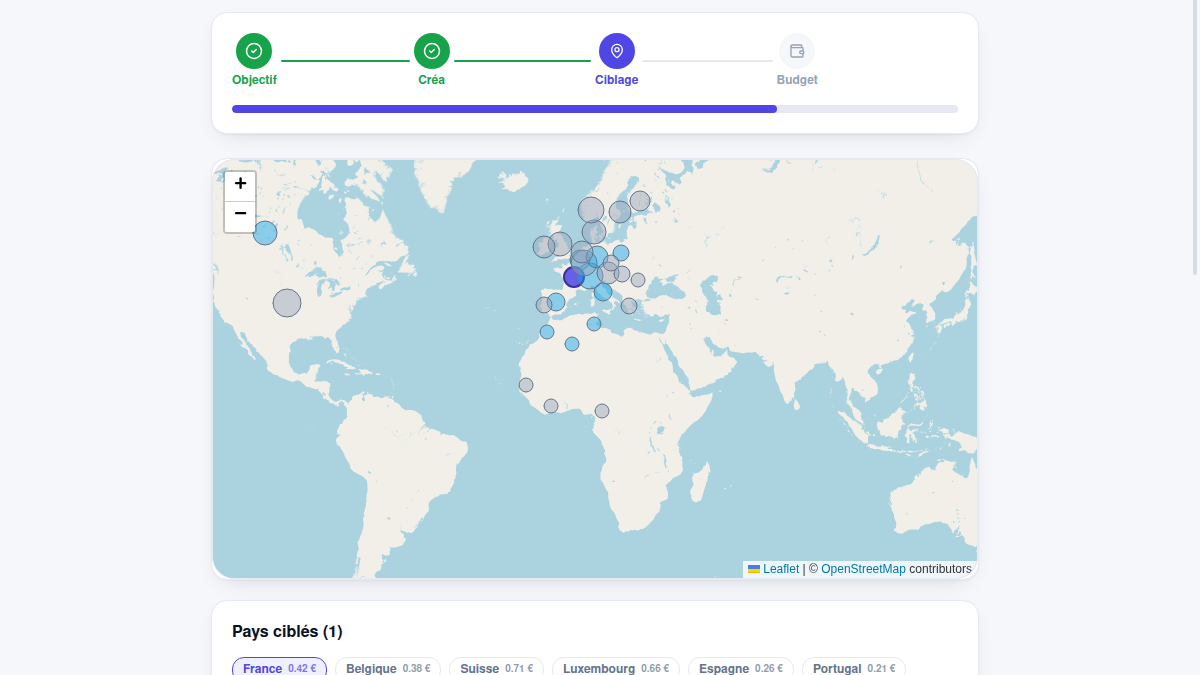Select the dark purple France map marker

tap(574, 277)
